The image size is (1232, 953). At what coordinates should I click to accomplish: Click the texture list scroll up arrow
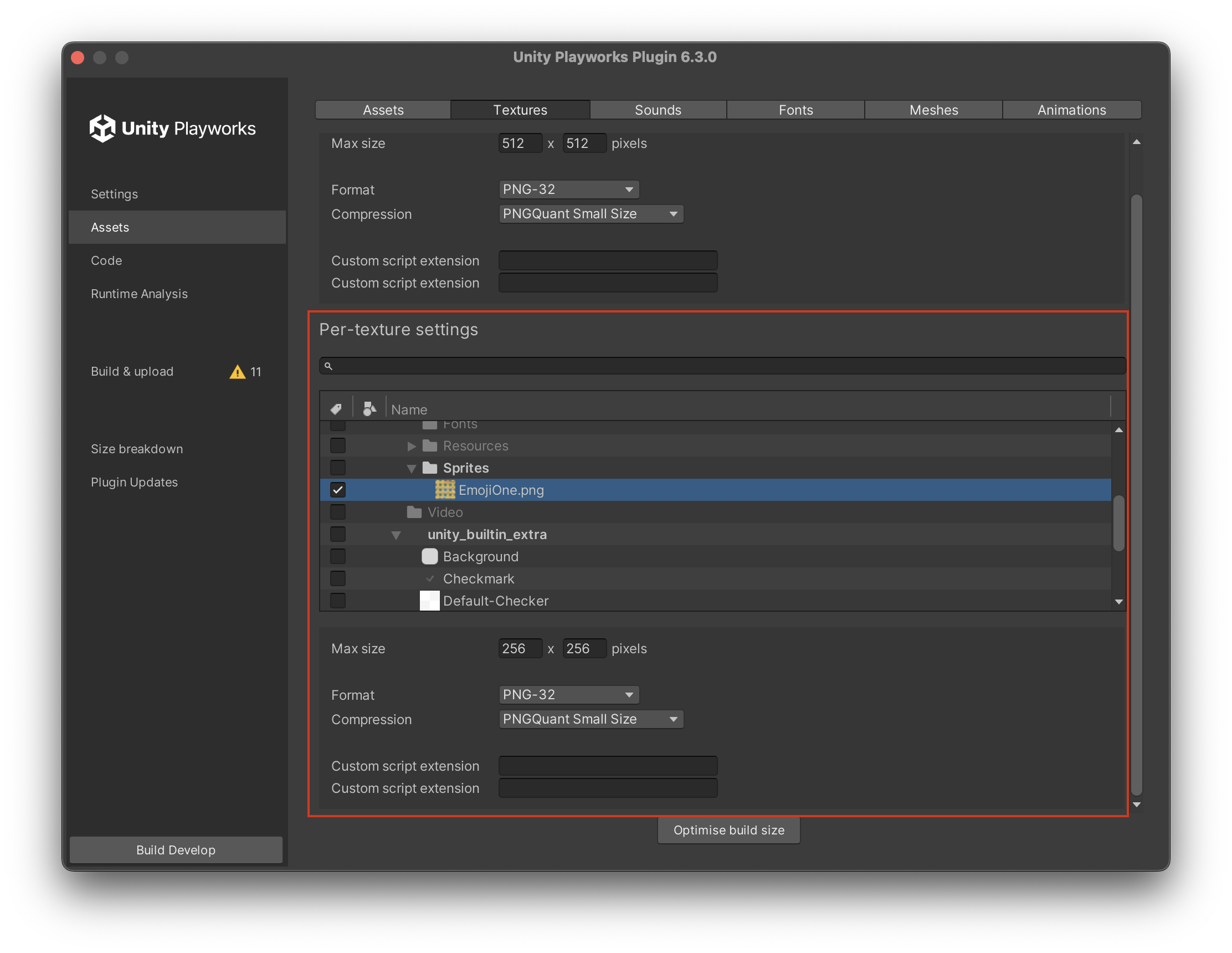click(1118, 431)
